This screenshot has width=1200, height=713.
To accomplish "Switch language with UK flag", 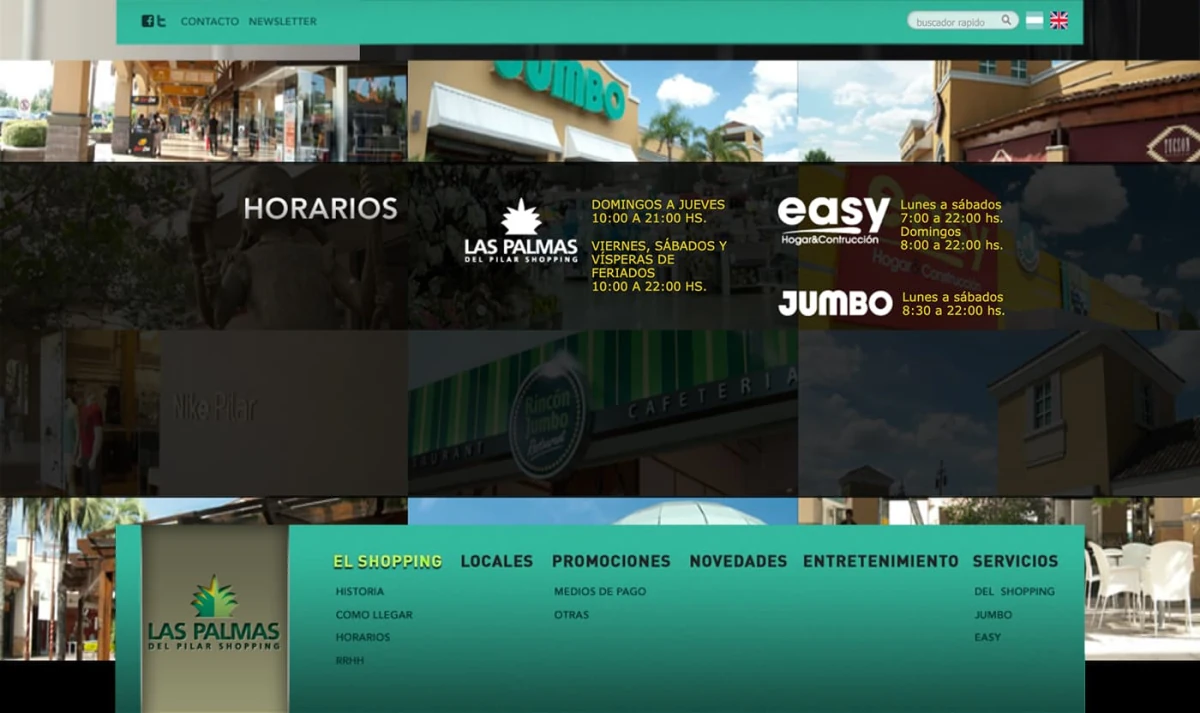I will click(1059, 20).
